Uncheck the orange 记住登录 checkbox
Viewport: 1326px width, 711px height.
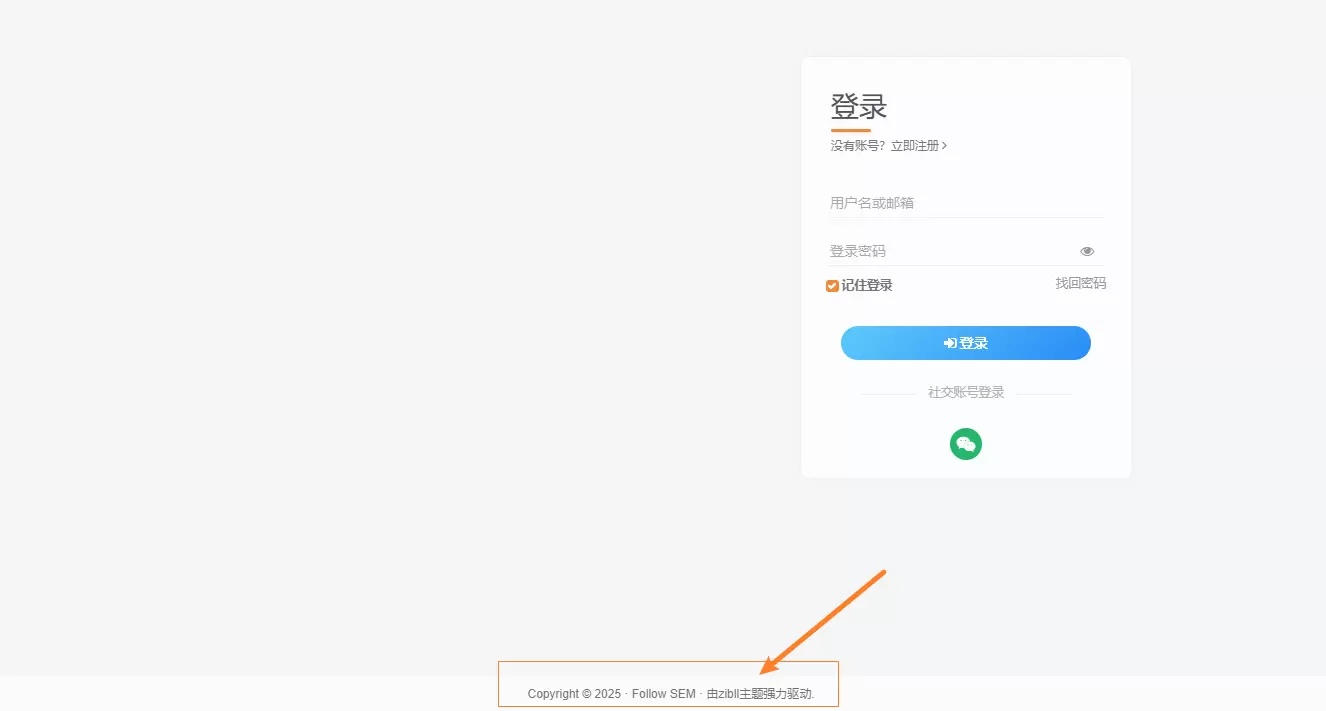tap(832, 286)
